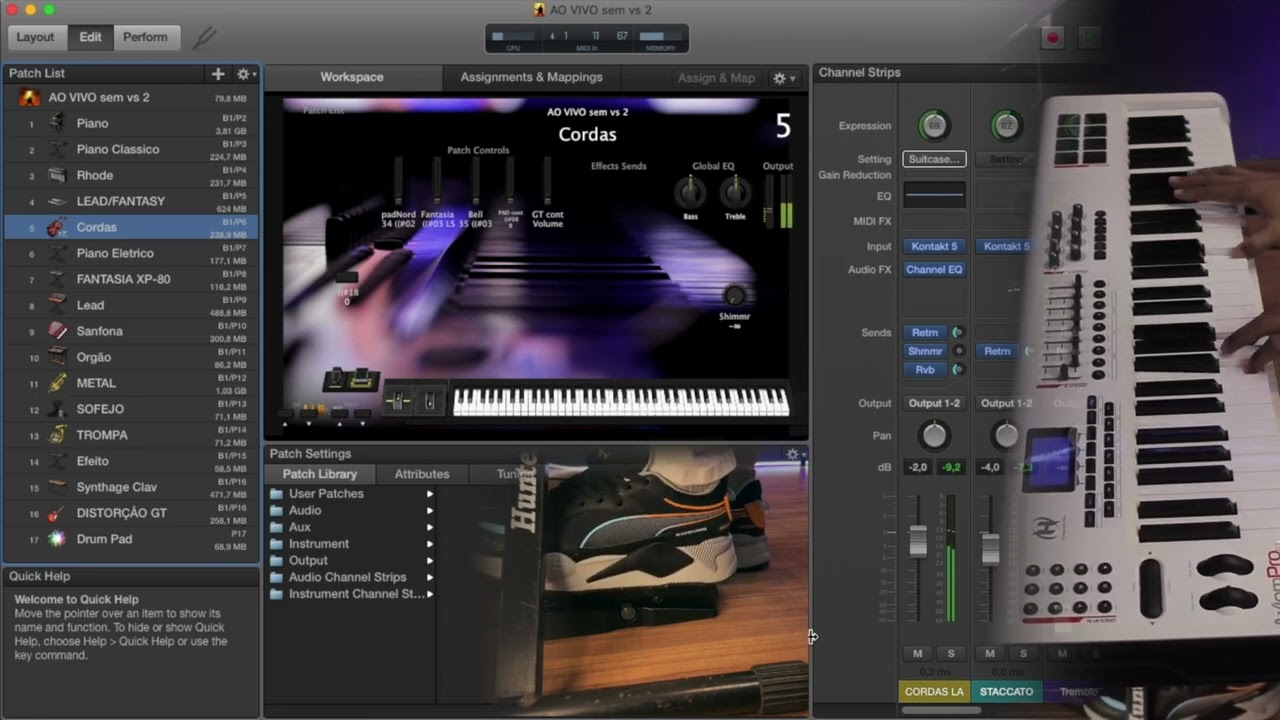Open the Patch List gear action menu
The image size is (1280, 720).
coord(245,74)
